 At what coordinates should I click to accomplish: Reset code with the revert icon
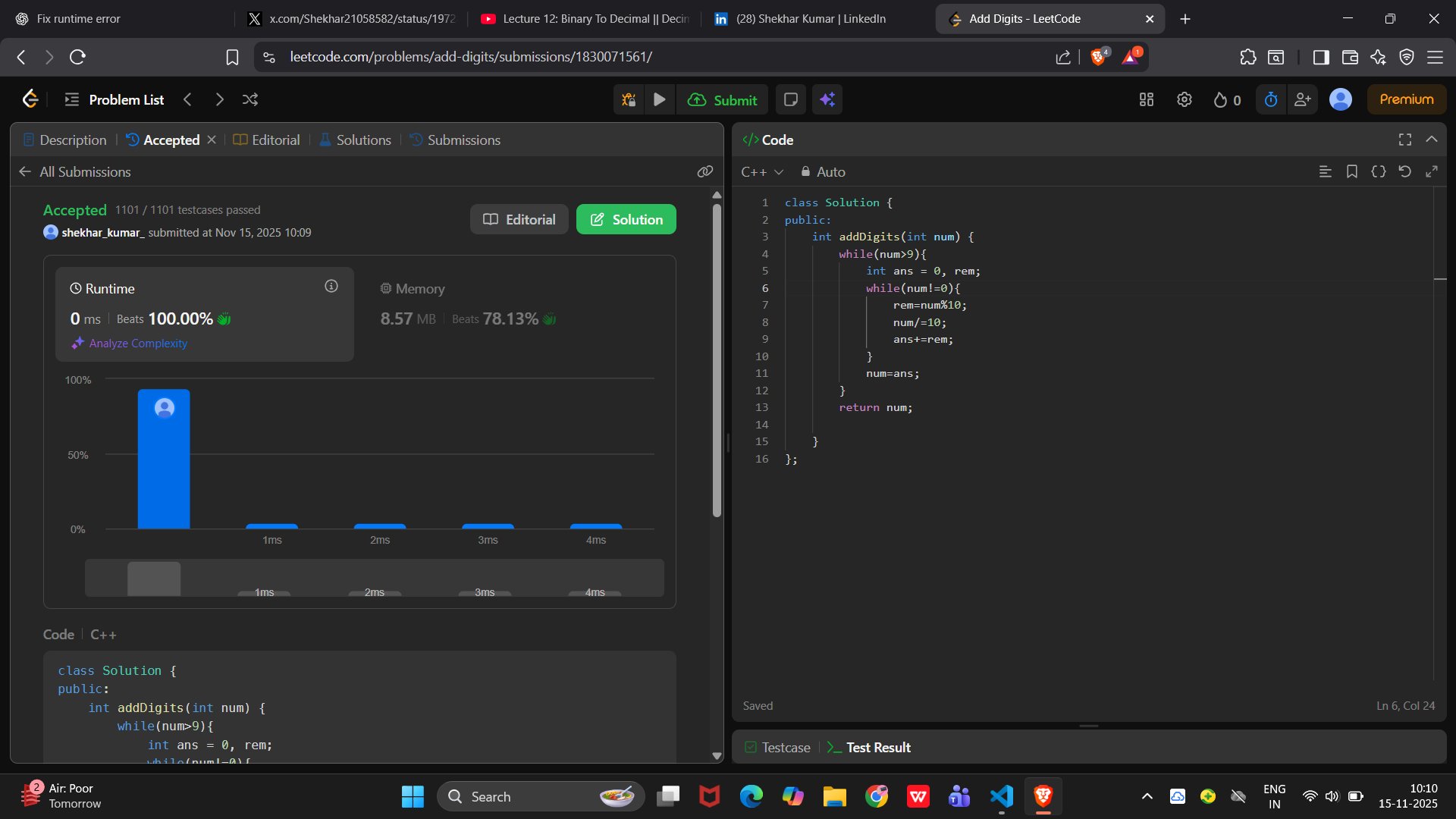tap(1404, 172)
